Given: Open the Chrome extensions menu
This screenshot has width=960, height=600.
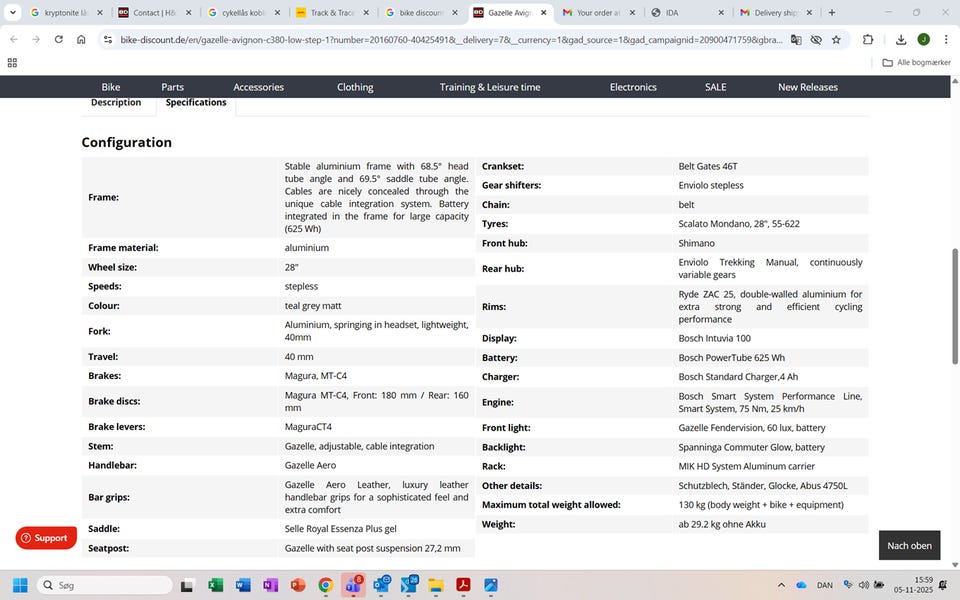Looking at the screenshot, I should click(868, 39).
